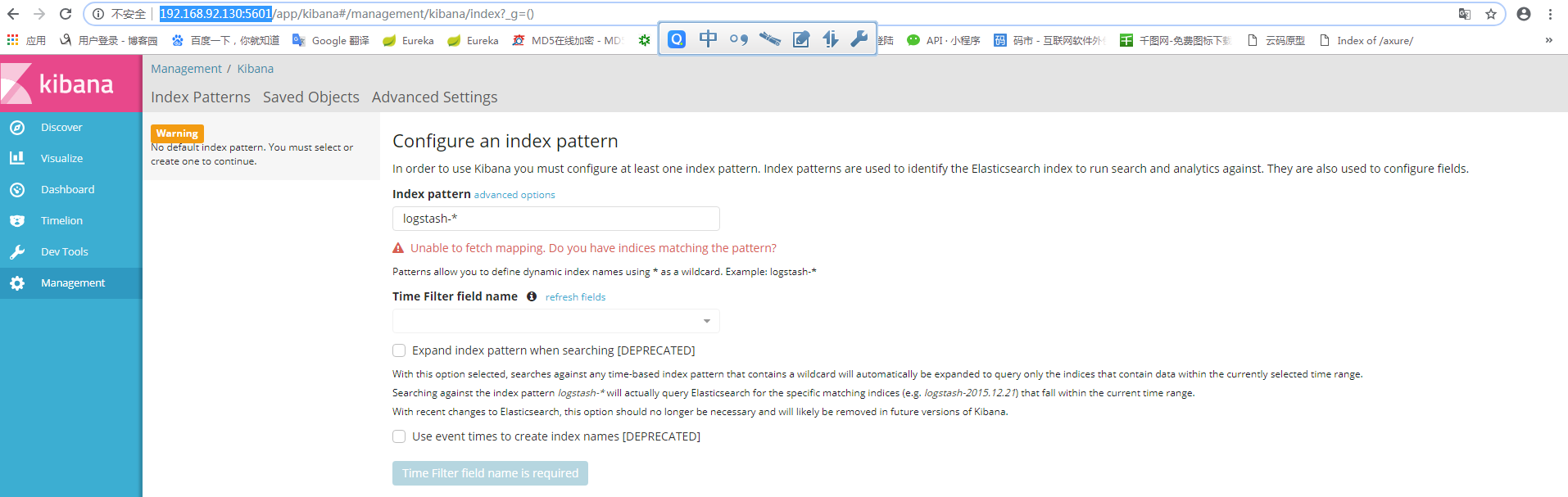Bookmark this page with star icon
Screen dimensions: 1568x497
click(x=1491, y=14)
